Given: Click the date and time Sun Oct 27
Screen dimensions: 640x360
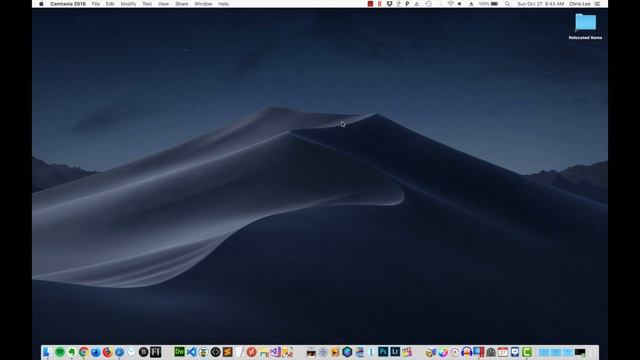Looking at the screenshot, I should (x=540, y=4).
